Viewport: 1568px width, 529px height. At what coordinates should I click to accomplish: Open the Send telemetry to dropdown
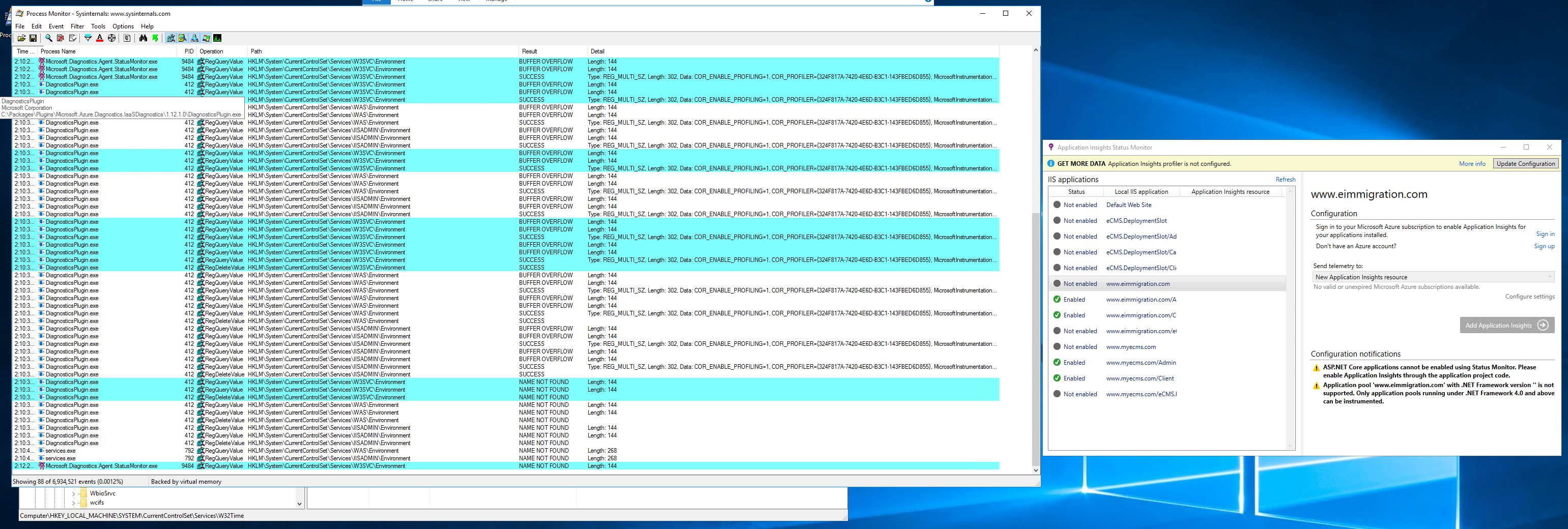point(1550,277)
